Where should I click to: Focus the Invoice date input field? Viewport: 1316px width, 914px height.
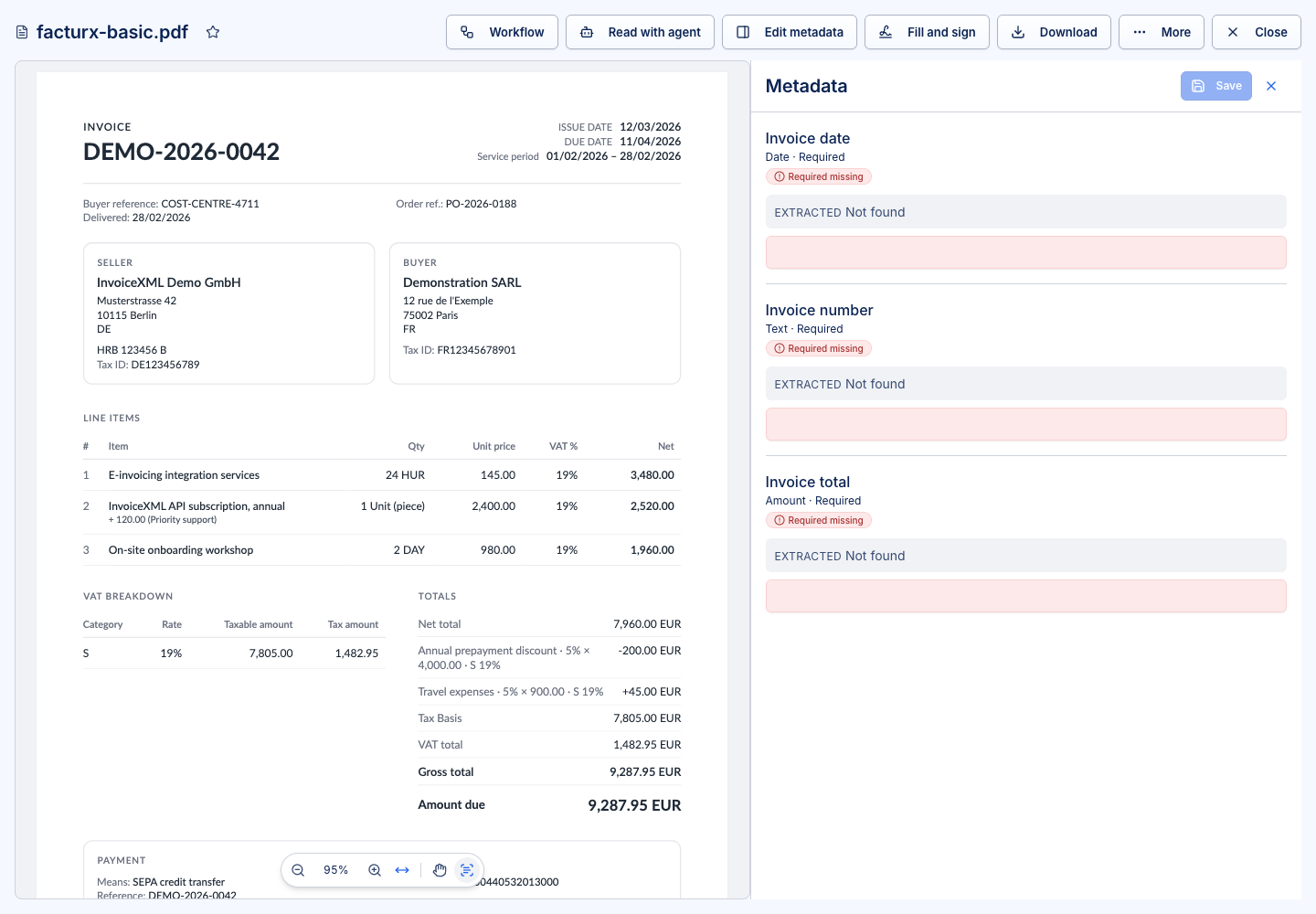point(1026,252)
